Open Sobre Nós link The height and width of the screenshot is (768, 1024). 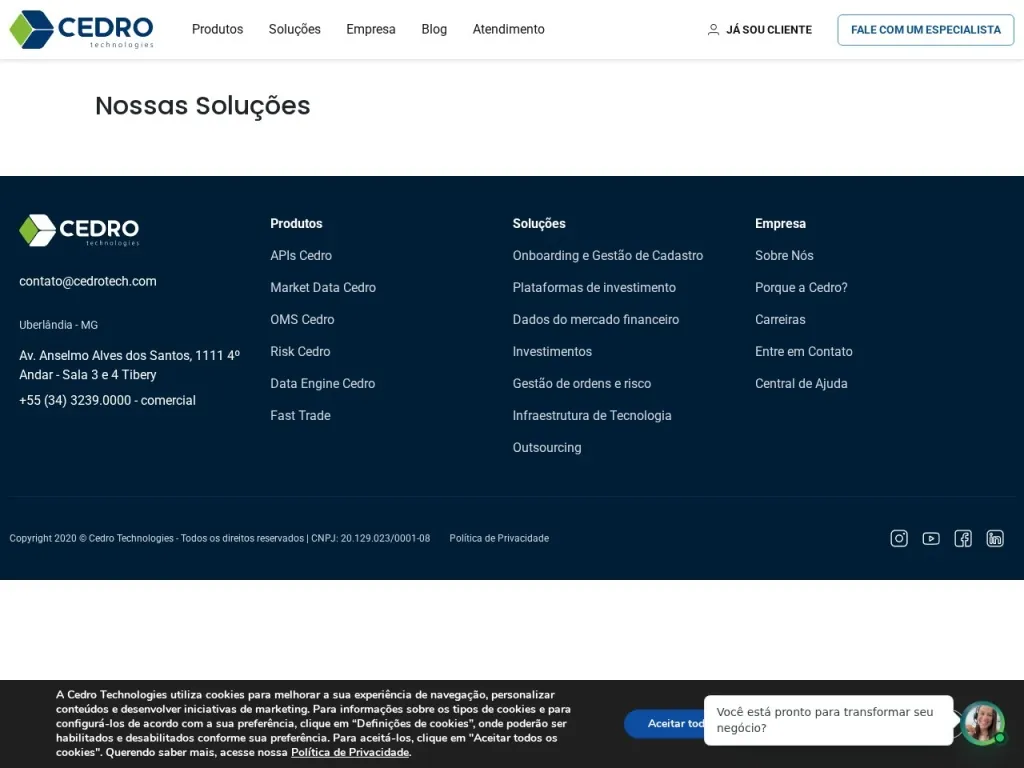[x=784, y=255]
